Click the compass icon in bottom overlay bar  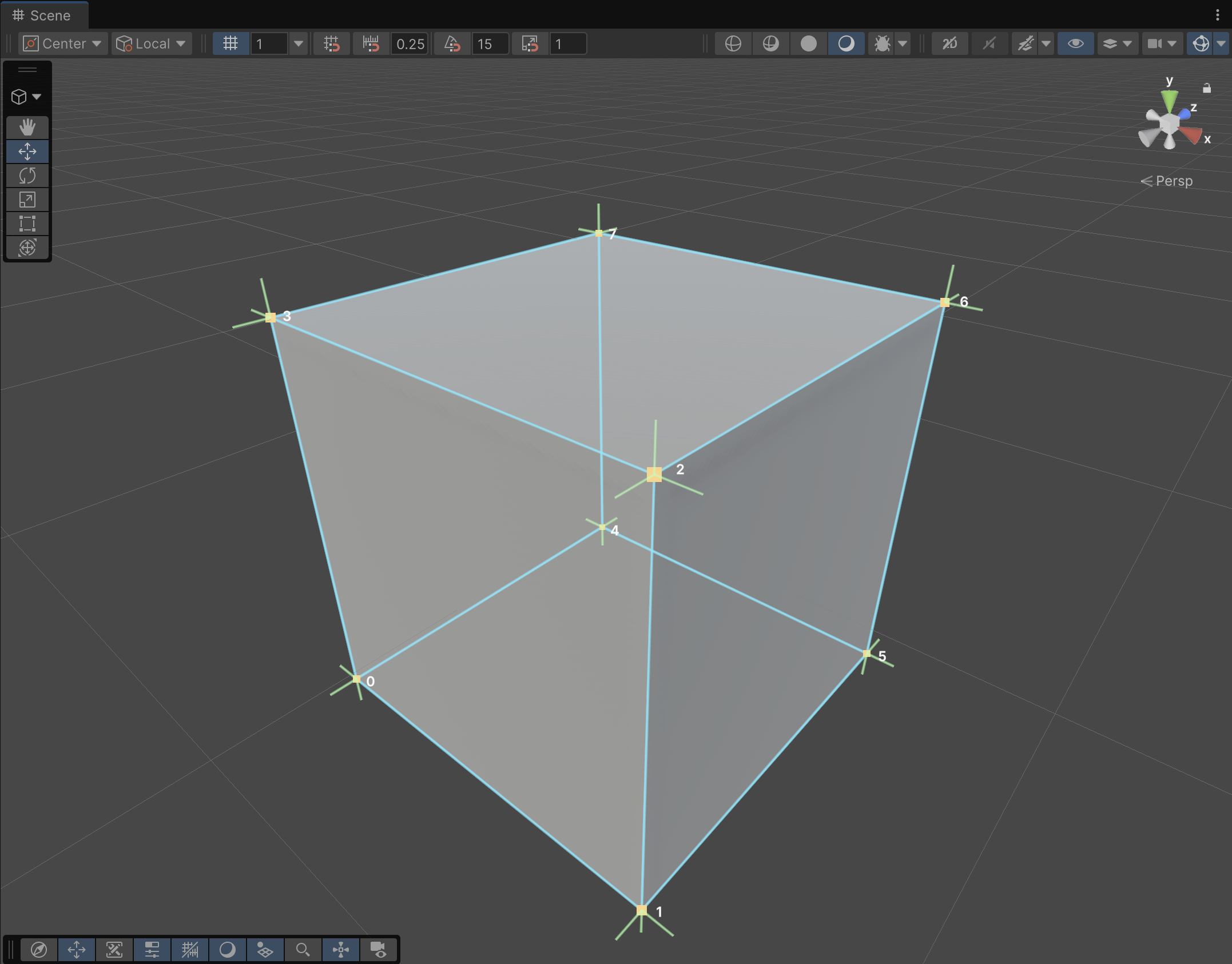click(x=39, y=950)
